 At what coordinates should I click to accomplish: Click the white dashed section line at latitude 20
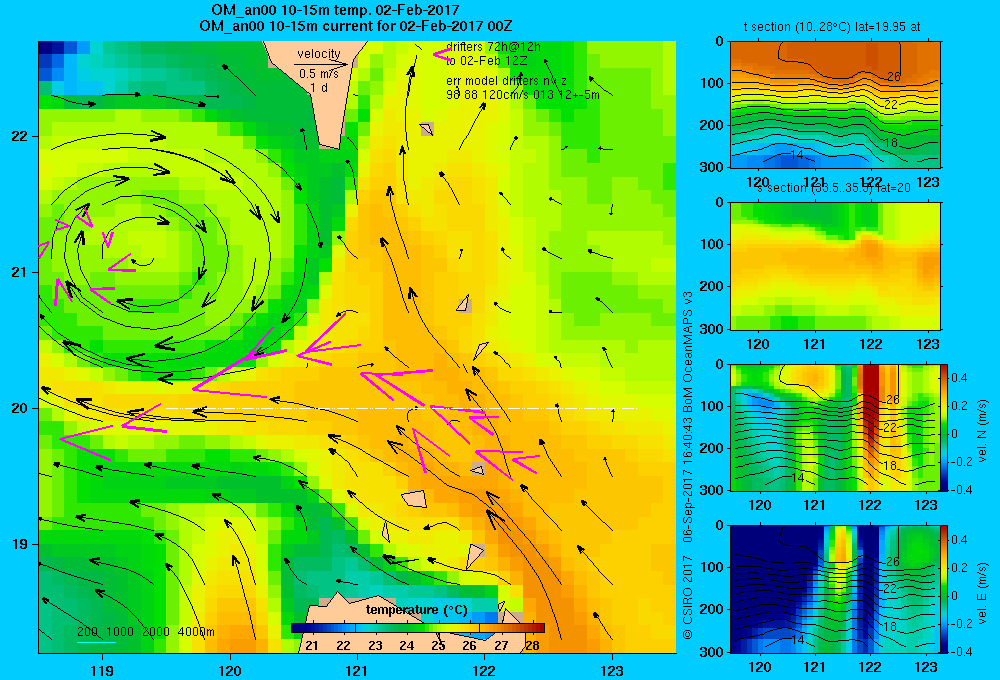coord(401,408)
